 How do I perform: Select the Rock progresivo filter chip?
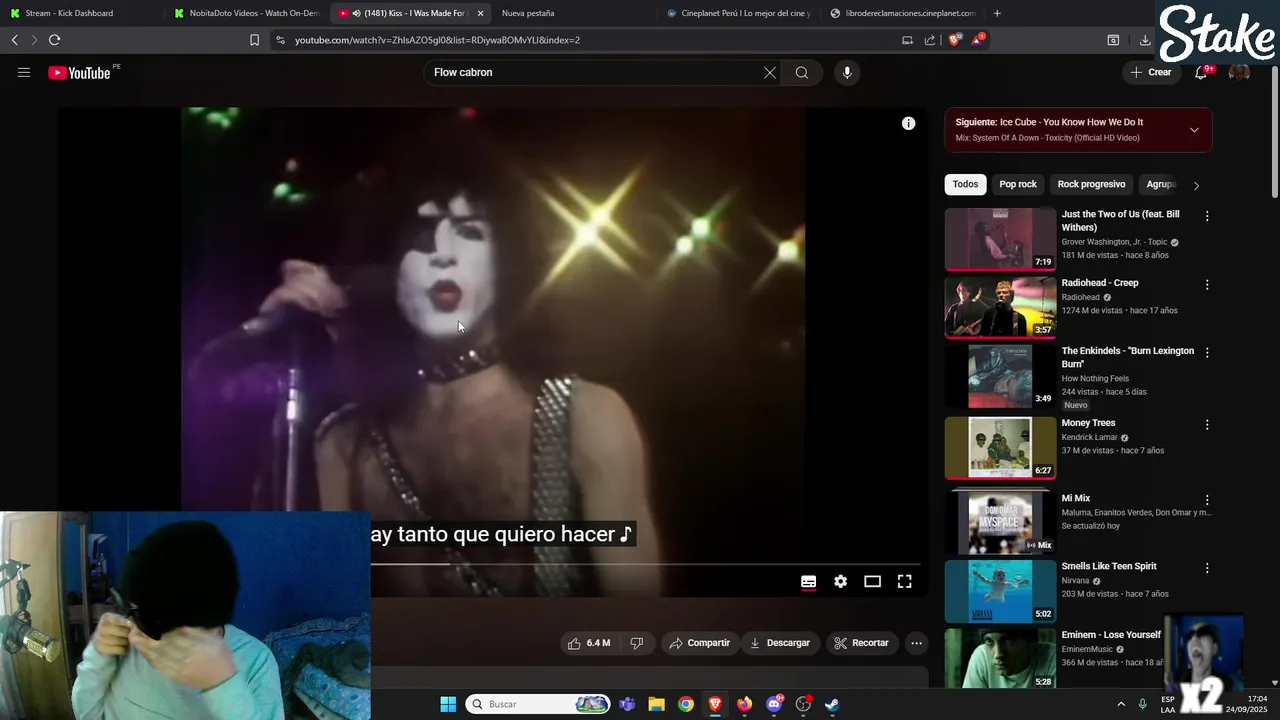pyautogui.click(x=1091, y=184)
